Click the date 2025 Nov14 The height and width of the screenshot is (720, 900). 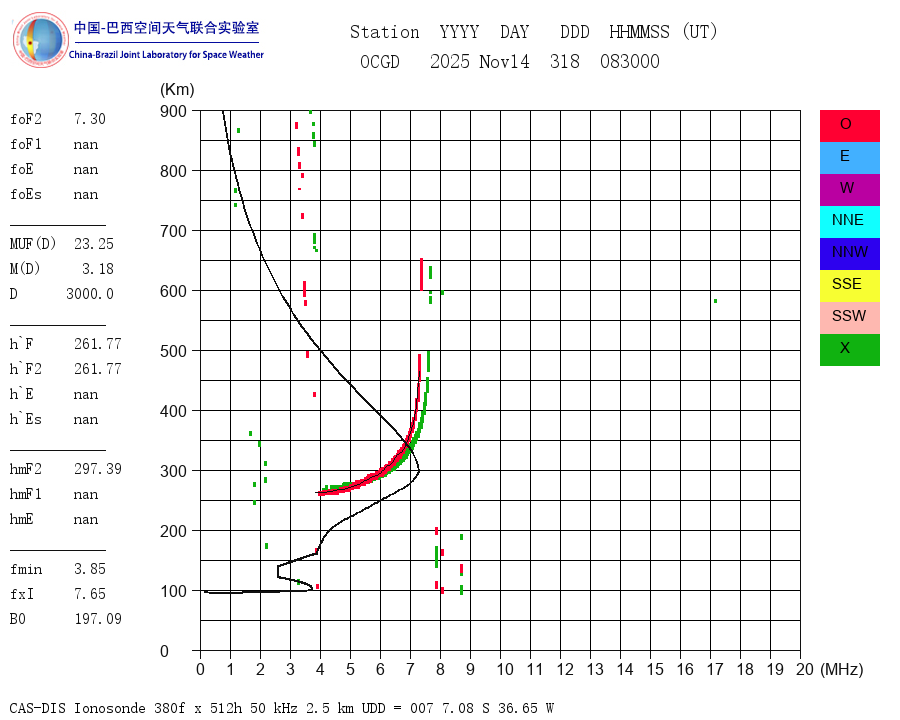pyautogui.click(x=480, y=61)
